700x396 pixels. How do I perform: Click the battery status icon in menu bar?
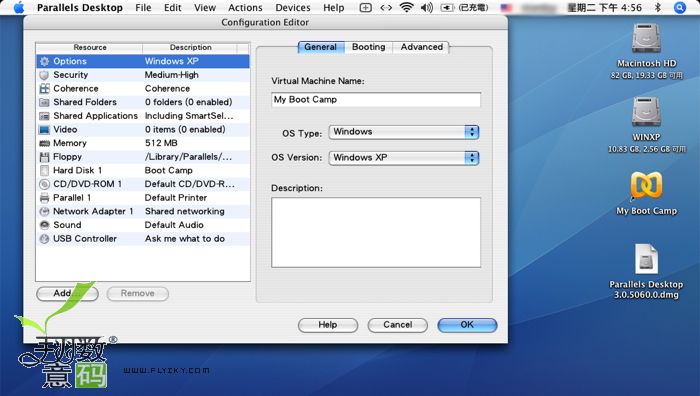pyautogui.click(x=447, y=8)
